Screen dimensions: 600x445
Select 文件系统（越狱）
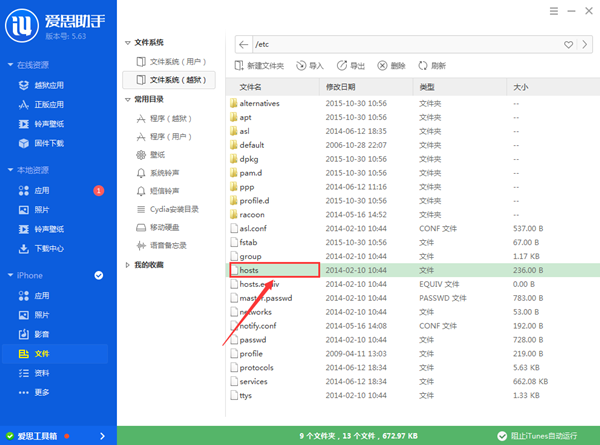coord(169,80)
